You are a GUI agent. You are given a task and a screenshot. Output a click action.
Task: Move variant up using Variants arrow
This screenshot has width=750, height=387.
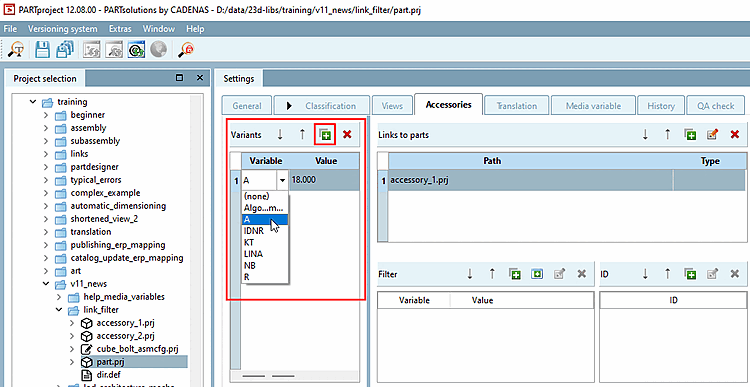pos(302,135)
